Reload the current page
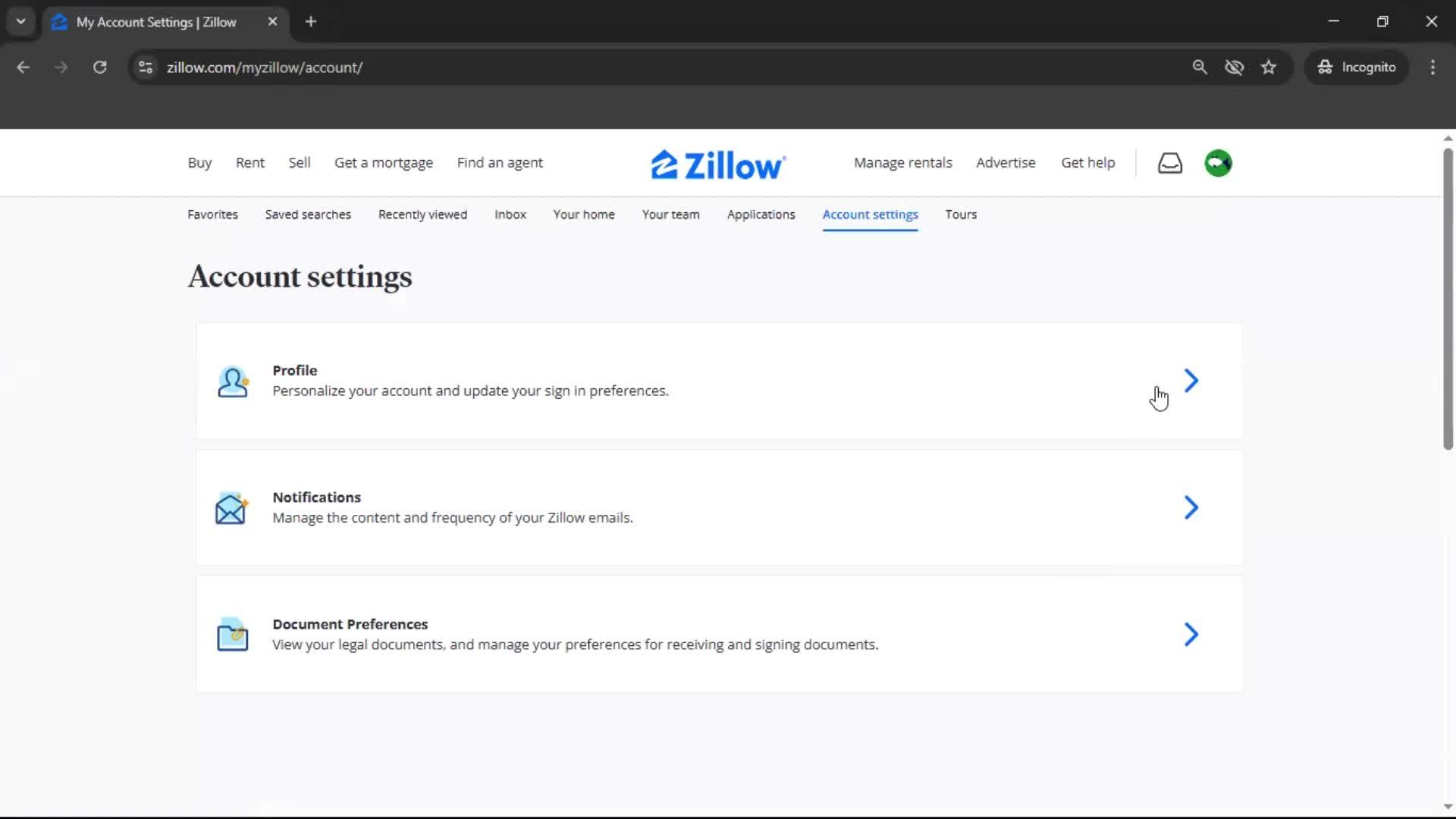 click(99, 67)
